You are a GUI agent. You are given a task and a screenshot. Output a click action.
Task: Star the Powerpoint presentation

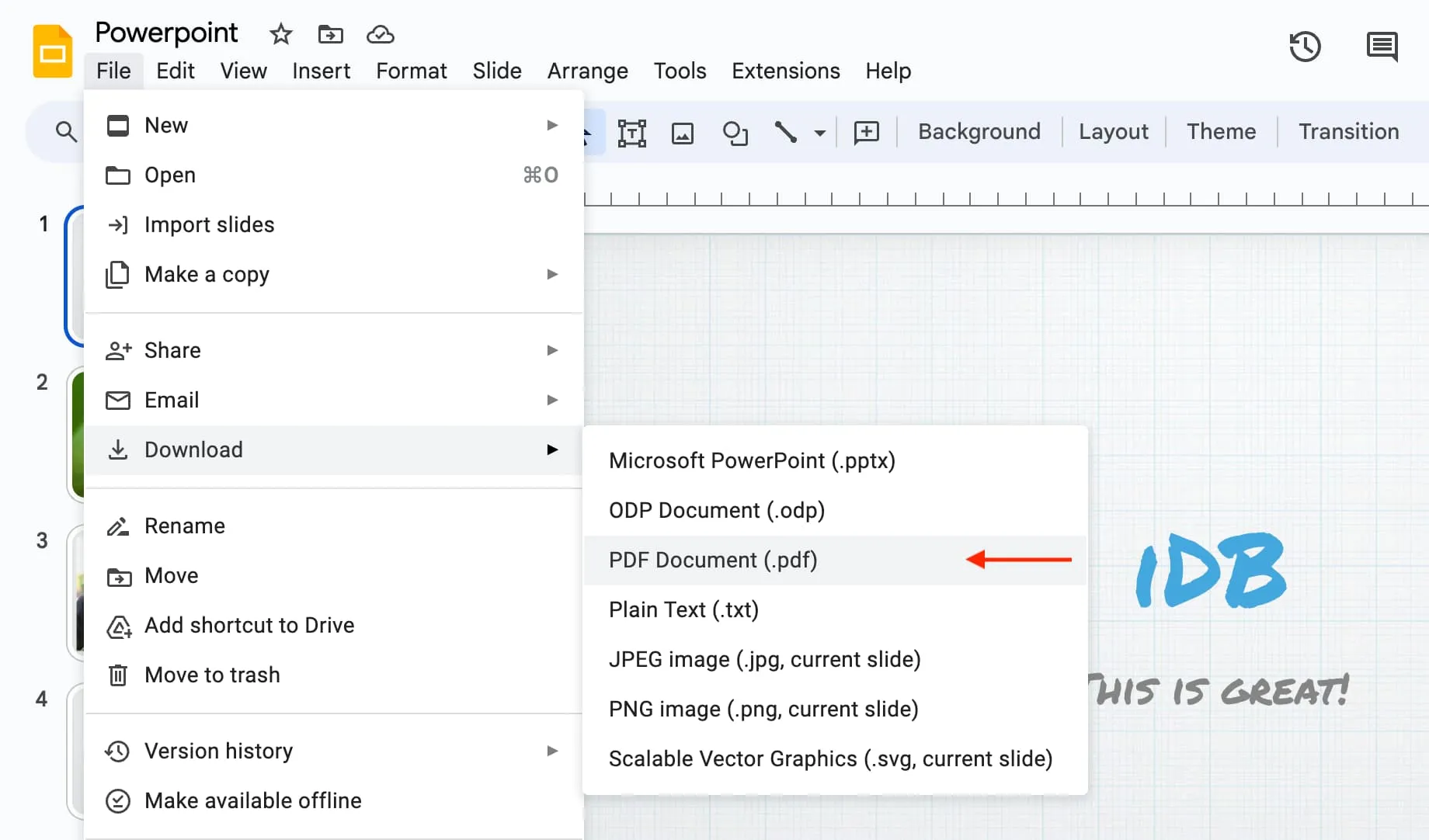(280, 34)
